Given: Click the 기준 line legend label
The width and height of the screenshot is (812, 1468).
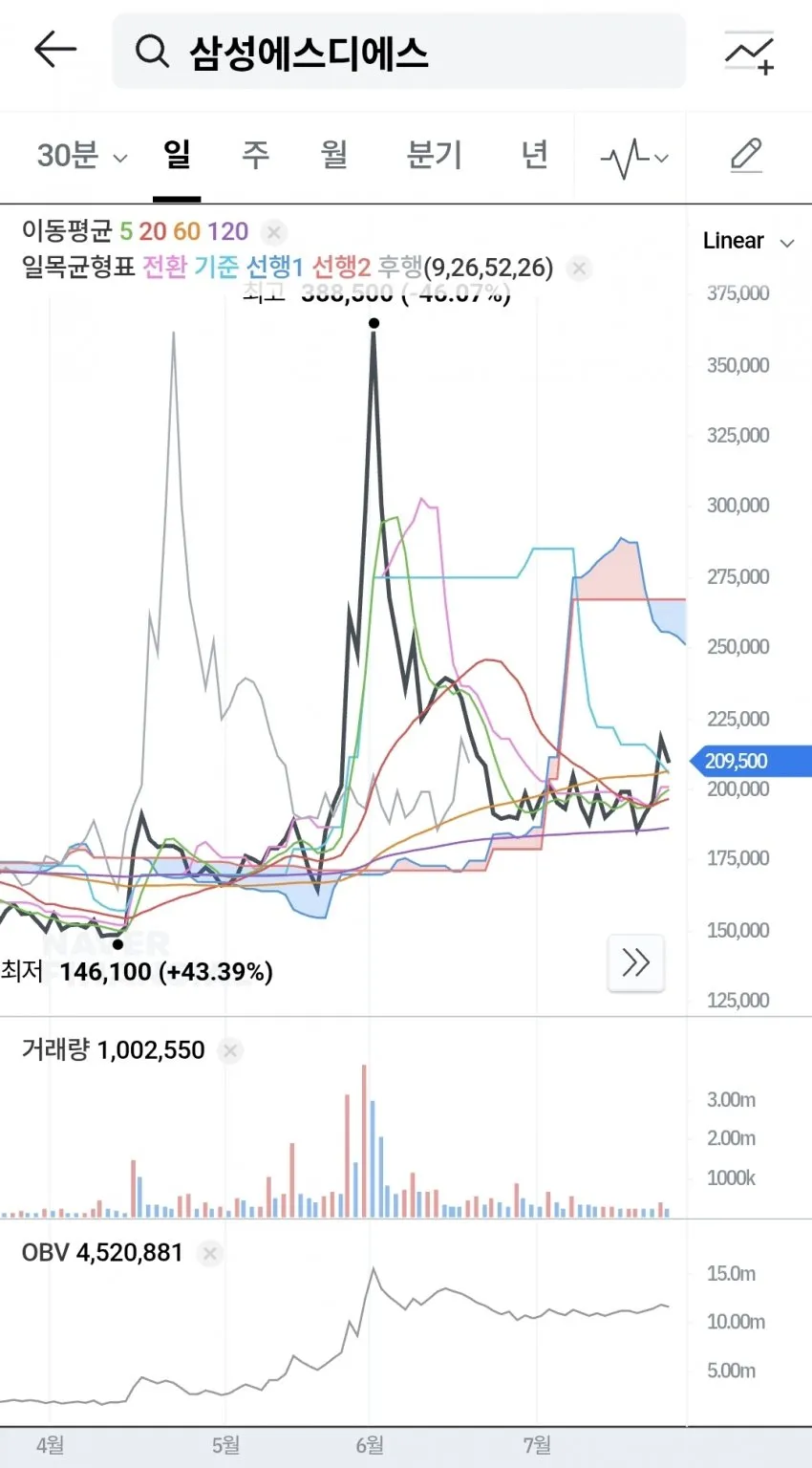Looking at the screenshot, I should 217,267.
